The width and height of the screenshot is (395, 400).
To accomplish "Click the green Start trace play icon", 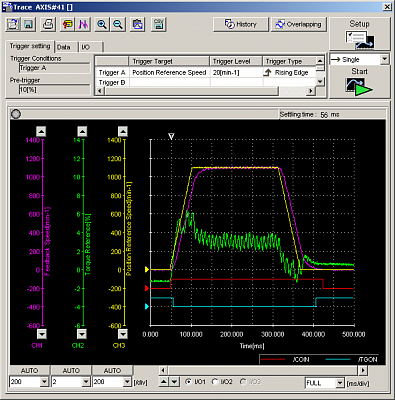I will (x=359, y=87).
